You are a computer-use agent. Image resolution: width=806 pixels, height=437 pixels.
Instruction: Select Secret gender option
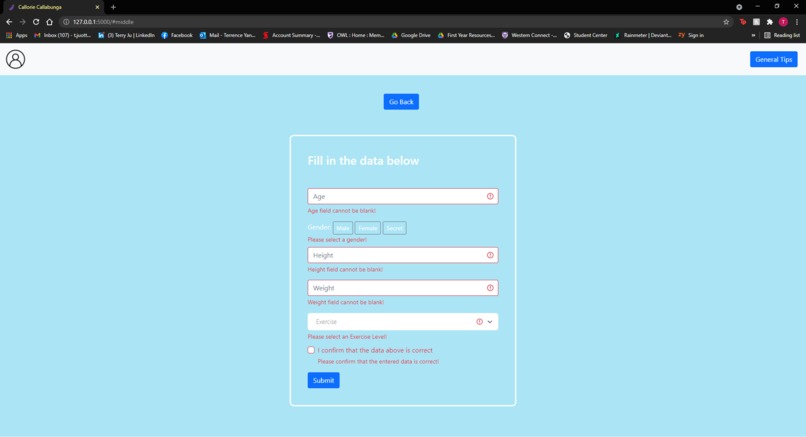click(x=394, y=228)
